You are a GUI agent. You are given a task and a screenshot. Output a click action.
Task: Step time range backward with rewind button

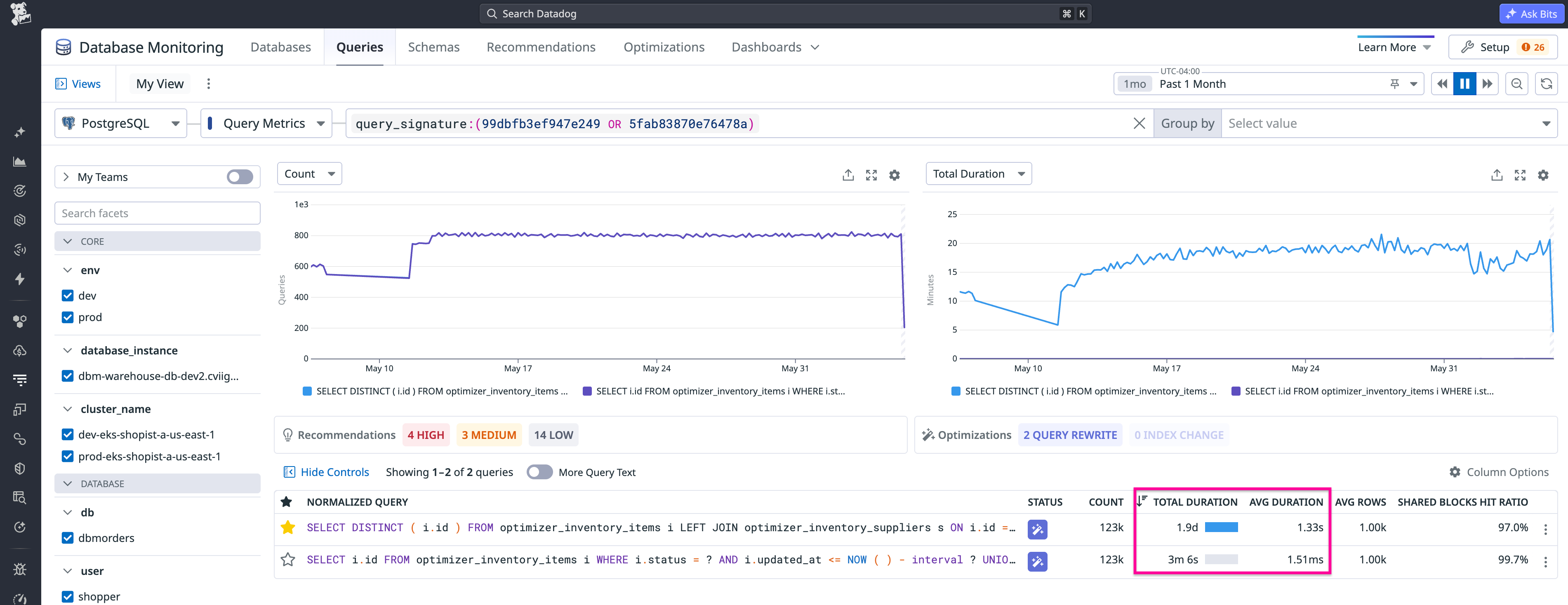1442,84
